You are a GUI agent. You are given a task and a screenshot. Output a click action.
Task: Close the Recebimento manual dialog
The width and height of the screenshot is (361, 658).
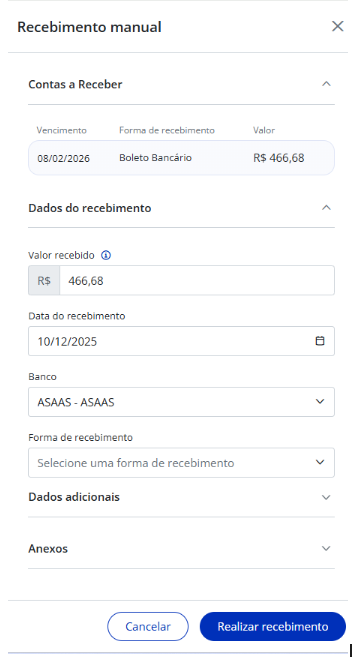(x=337, y=26)
